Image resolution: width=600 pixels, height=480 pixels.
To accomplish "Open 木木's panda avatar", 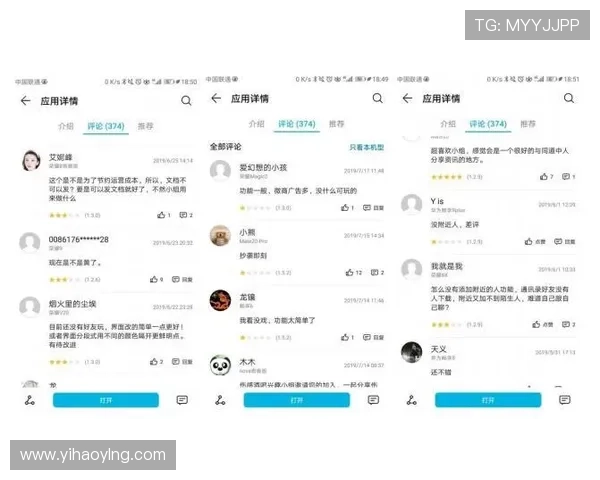I will pos(220,365).
